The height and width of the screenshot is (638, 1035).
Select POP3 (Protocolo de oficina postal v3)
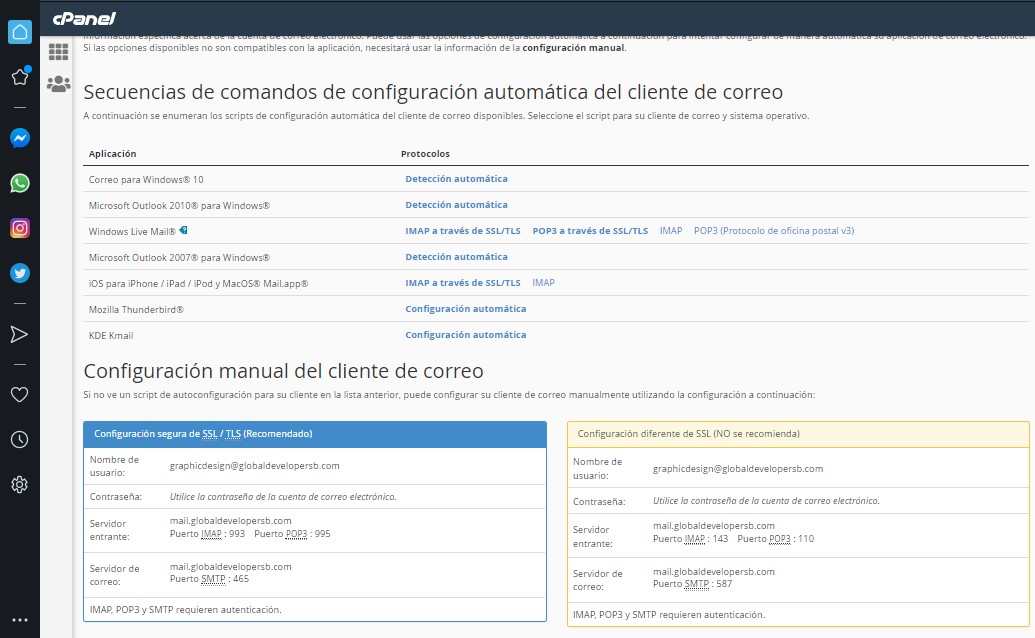pos(773,231)
